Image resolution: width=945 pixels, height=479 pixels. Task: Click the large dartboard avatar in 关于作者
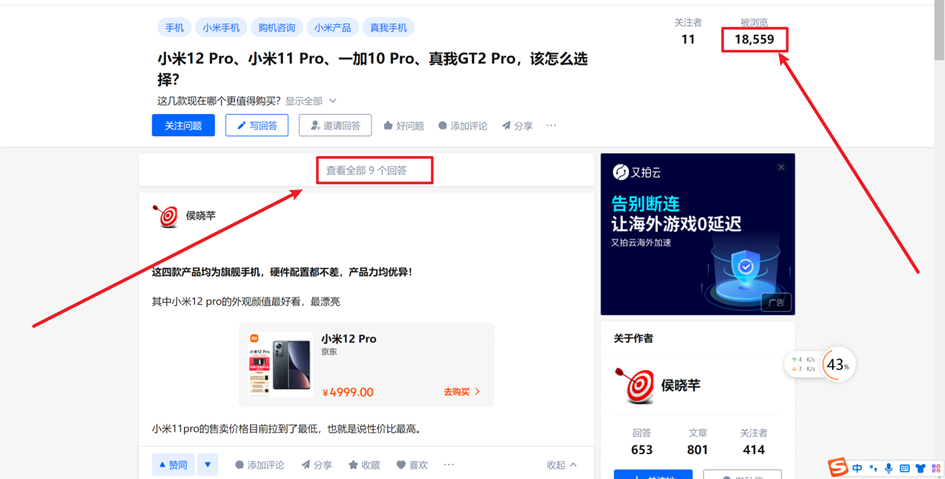tap(635, 385)
